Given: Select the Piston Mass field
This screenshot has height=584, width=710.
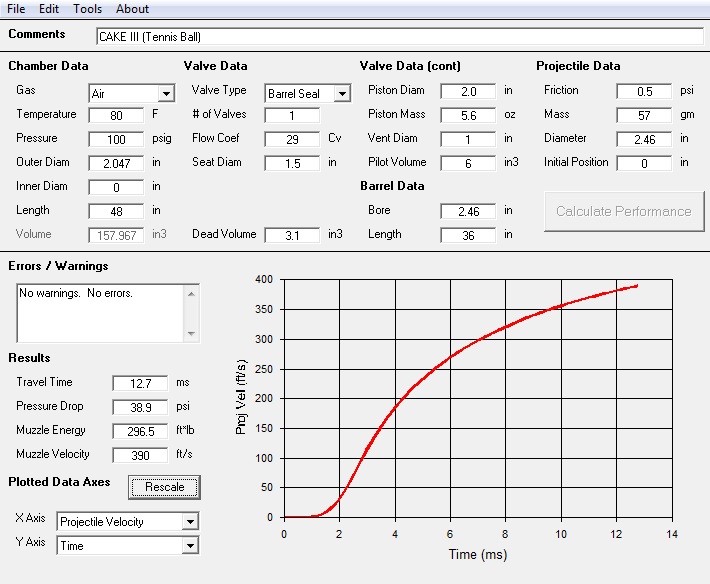Looking at the screenshot, I should pos(467,115).
